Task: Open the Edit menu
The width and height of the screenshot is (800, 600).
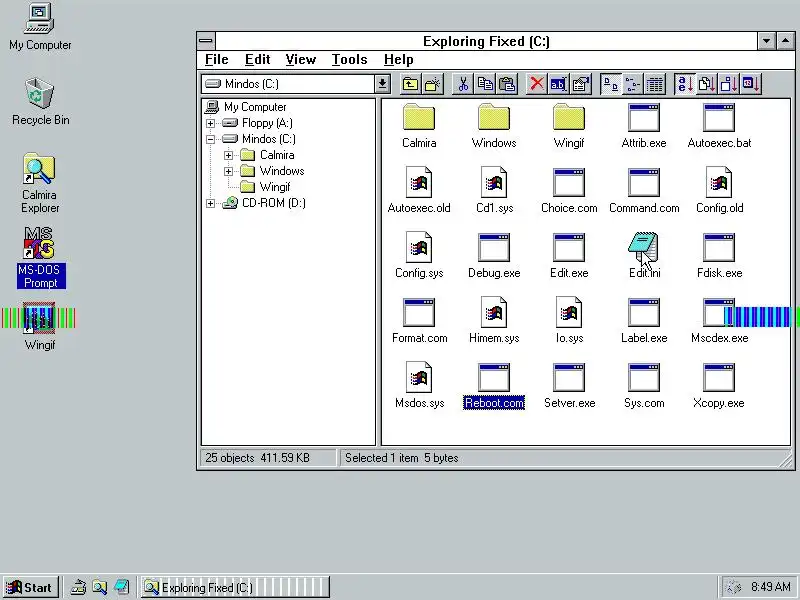Action: coord(257,60)
